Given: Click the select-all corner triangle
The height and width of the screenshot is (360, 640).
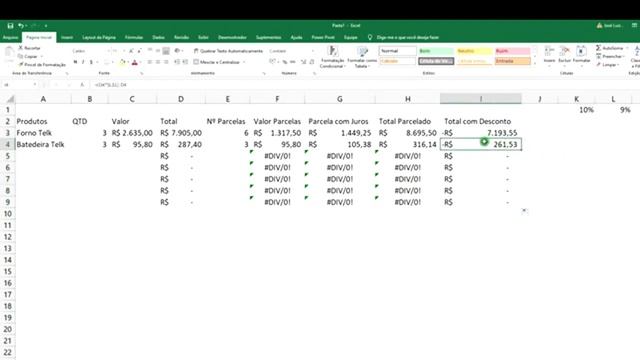Looking at the screenshot, I should pos(10,99).
